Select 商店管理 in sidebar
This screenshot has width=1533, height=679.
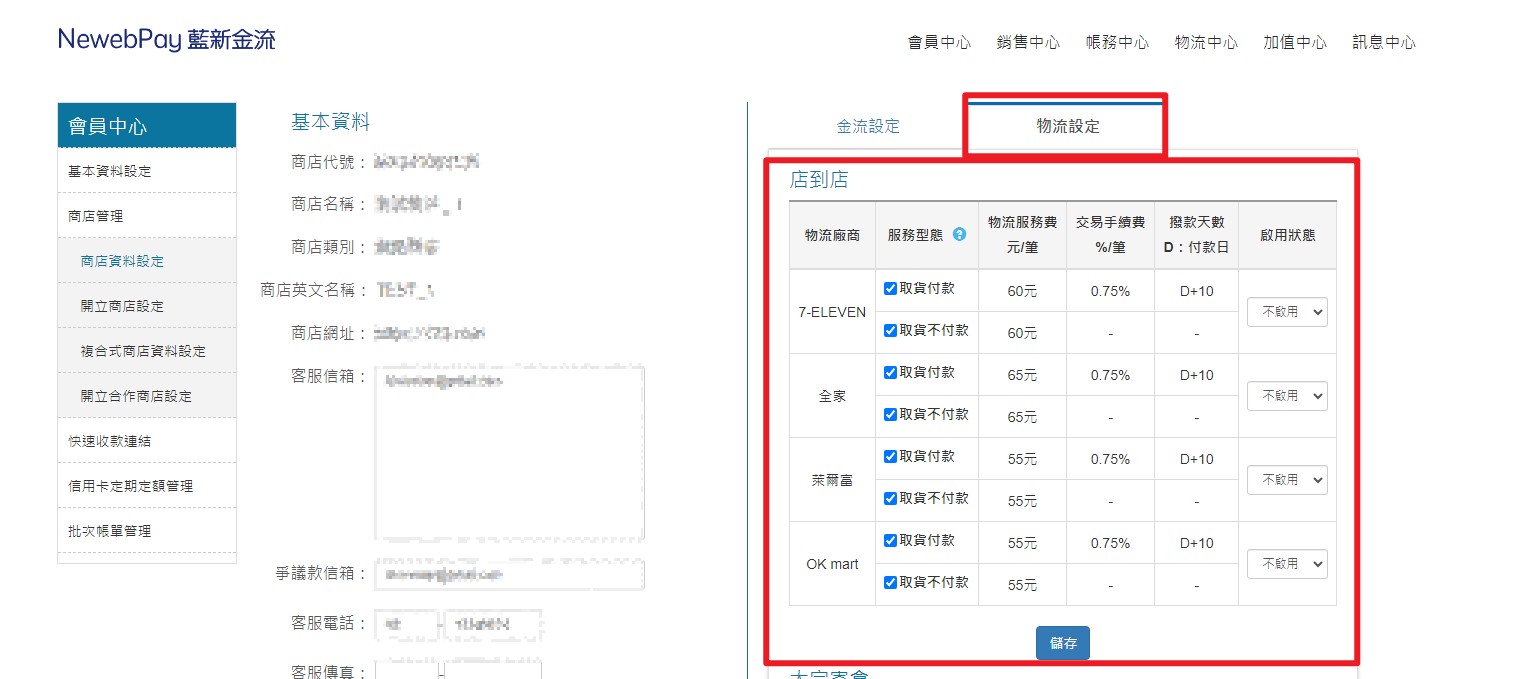(147, 216)
